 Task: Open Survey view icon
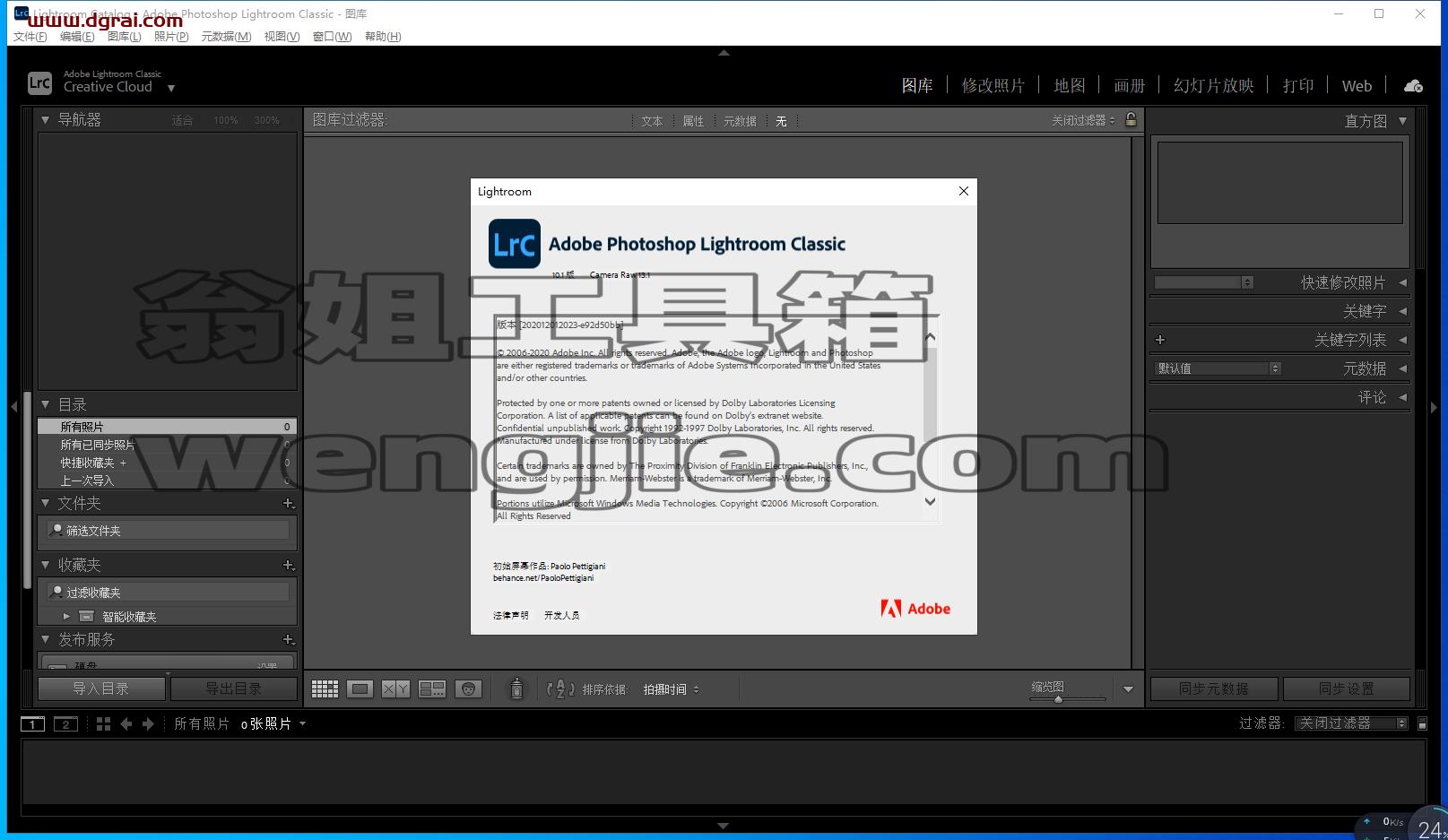(x=432, y=688)
